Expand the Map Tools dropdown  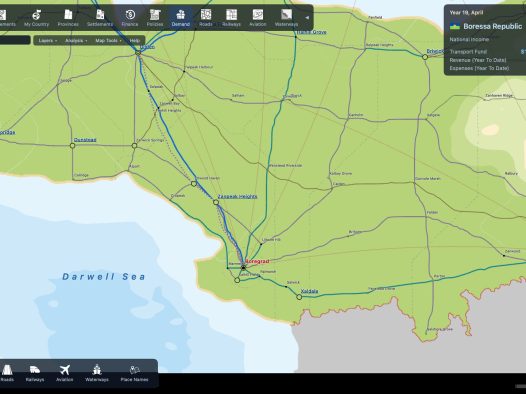tap(108, 41)
